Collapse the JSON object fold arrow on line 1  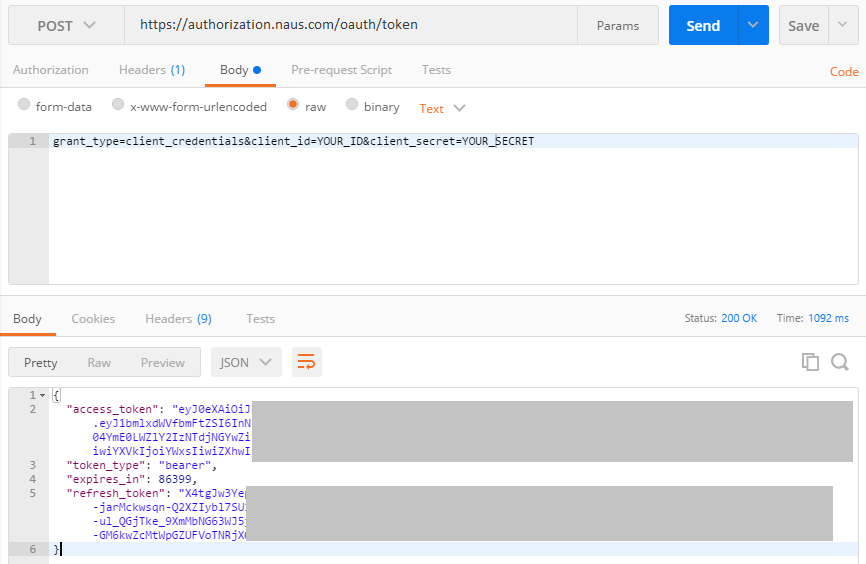coord(42,396)
